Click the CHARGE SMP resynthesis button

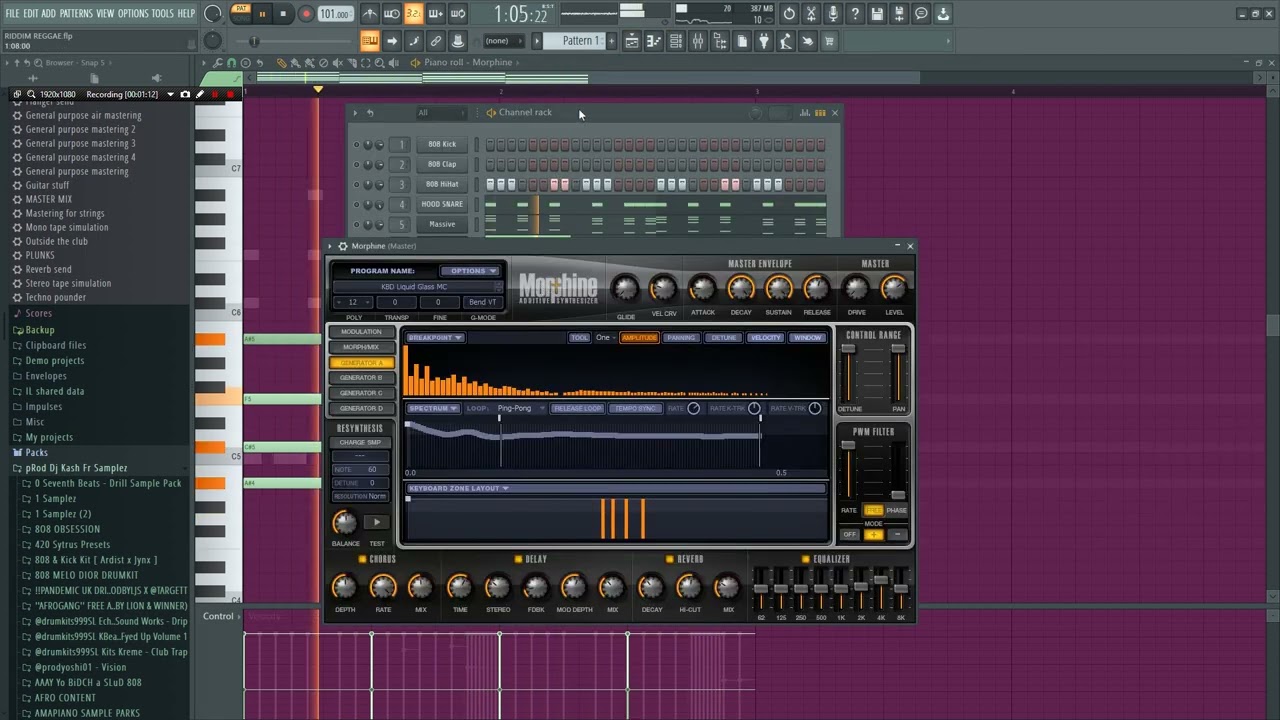pyautogui.click(x=360, y=442)
